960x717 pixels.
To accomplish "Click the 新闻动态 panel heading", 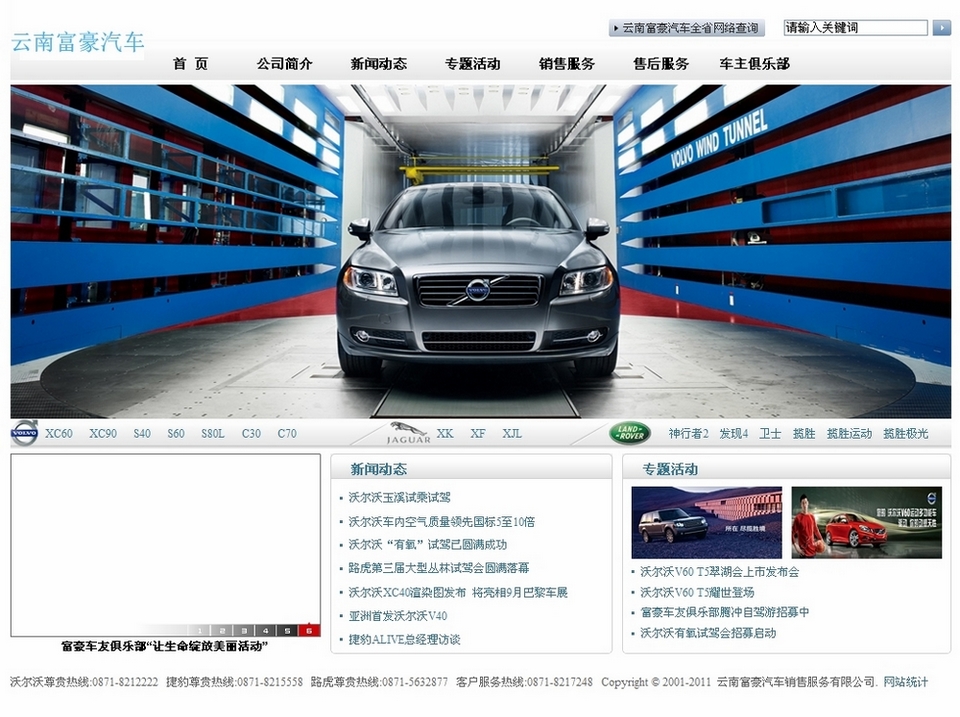I will tap(378, 469).
